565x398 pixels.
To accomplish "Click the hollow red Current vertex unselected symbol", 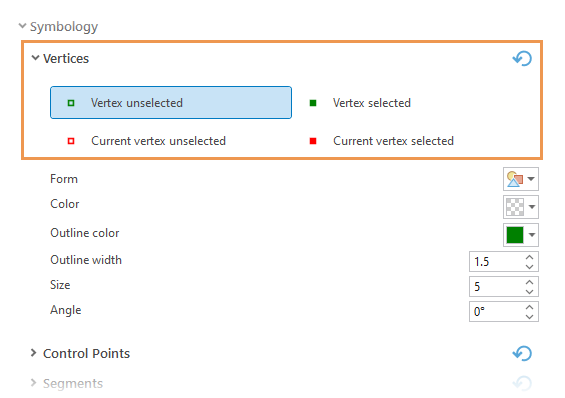I will click(71, 141).
